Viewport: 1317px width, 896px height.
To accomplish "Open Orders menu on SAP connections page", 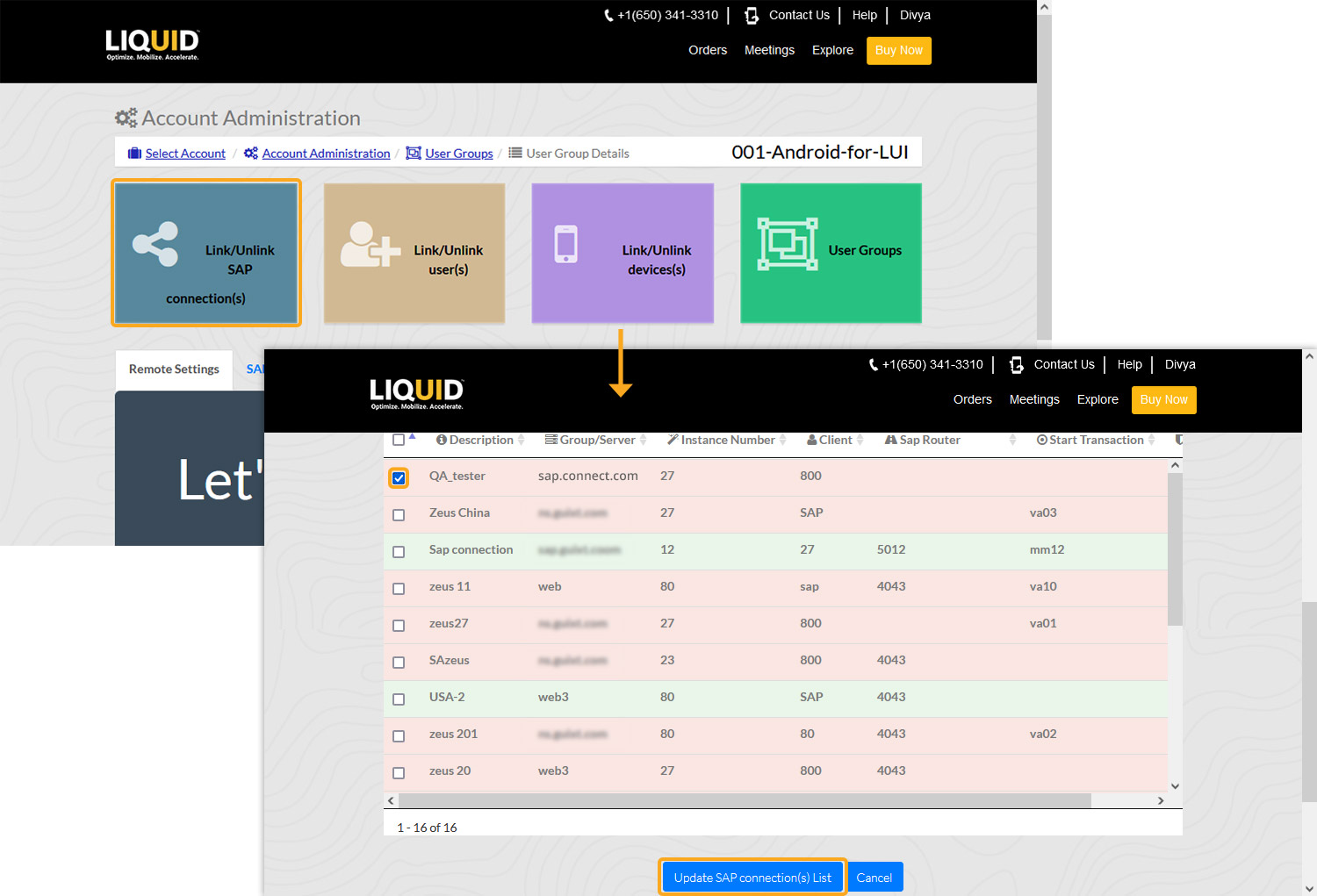I will click(x=973, y=399).
